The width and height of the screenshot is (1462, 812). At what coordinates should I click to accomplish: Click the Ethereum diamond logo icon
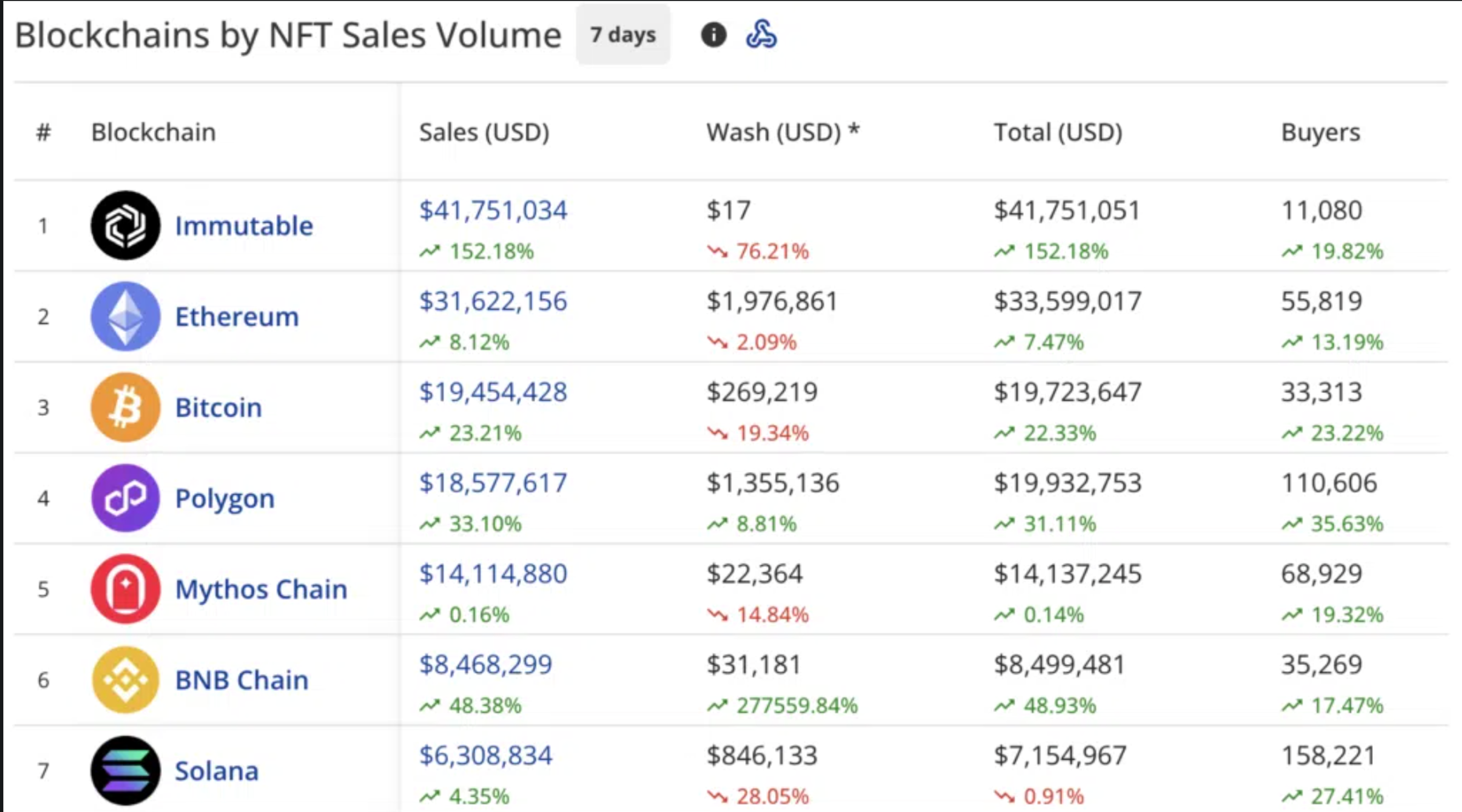click(x=125, y=317)
